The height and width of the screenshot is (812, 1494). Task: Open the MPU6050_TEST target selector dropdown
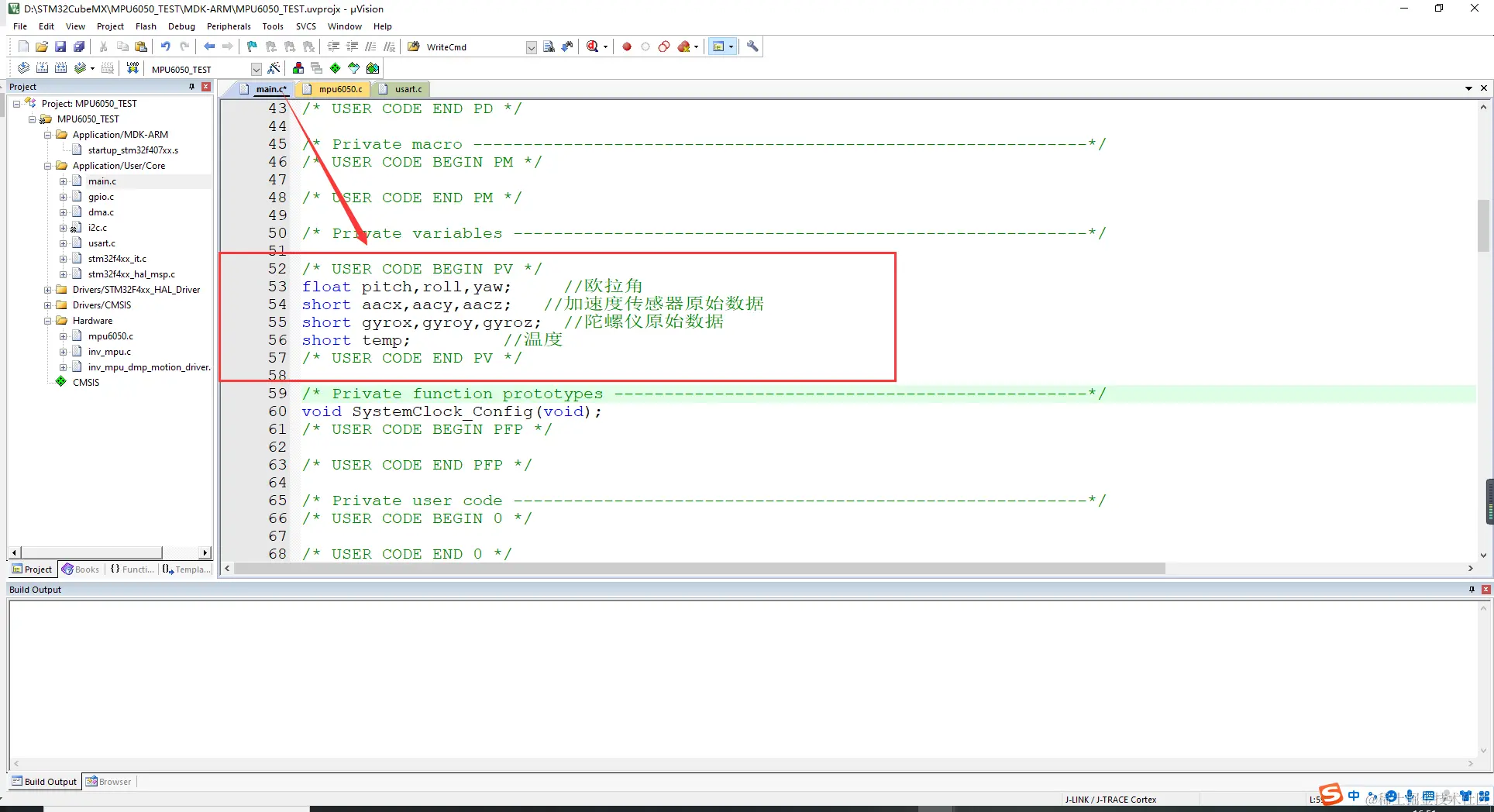(x=256, y=69)
